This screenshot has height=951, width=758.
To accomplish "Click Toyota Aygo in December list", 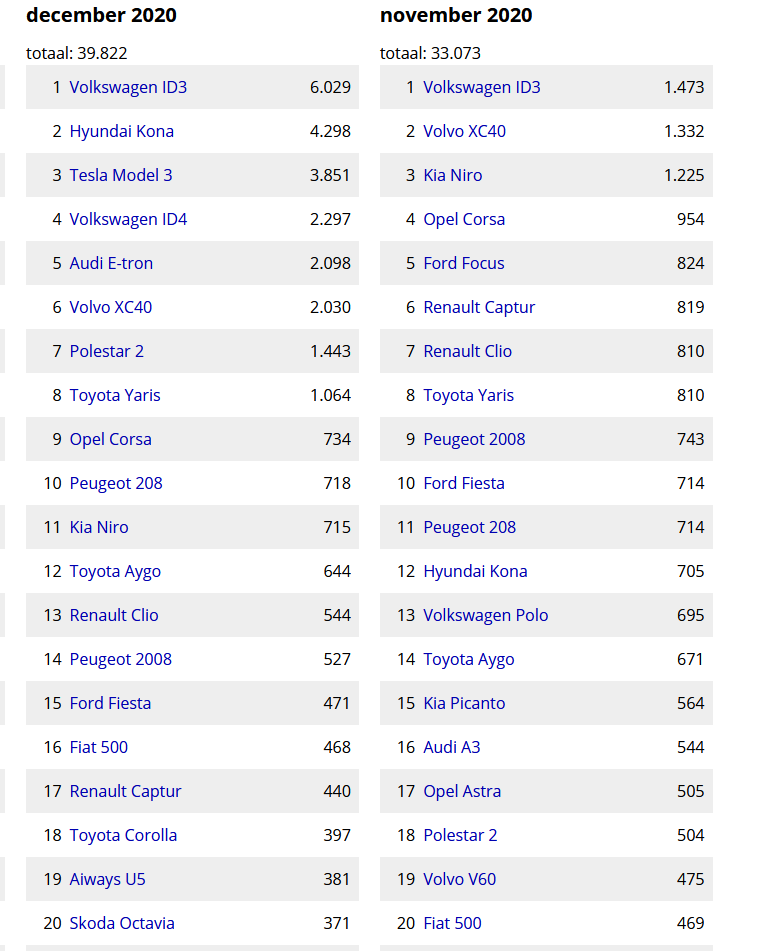I will click(x=115, y=571).
